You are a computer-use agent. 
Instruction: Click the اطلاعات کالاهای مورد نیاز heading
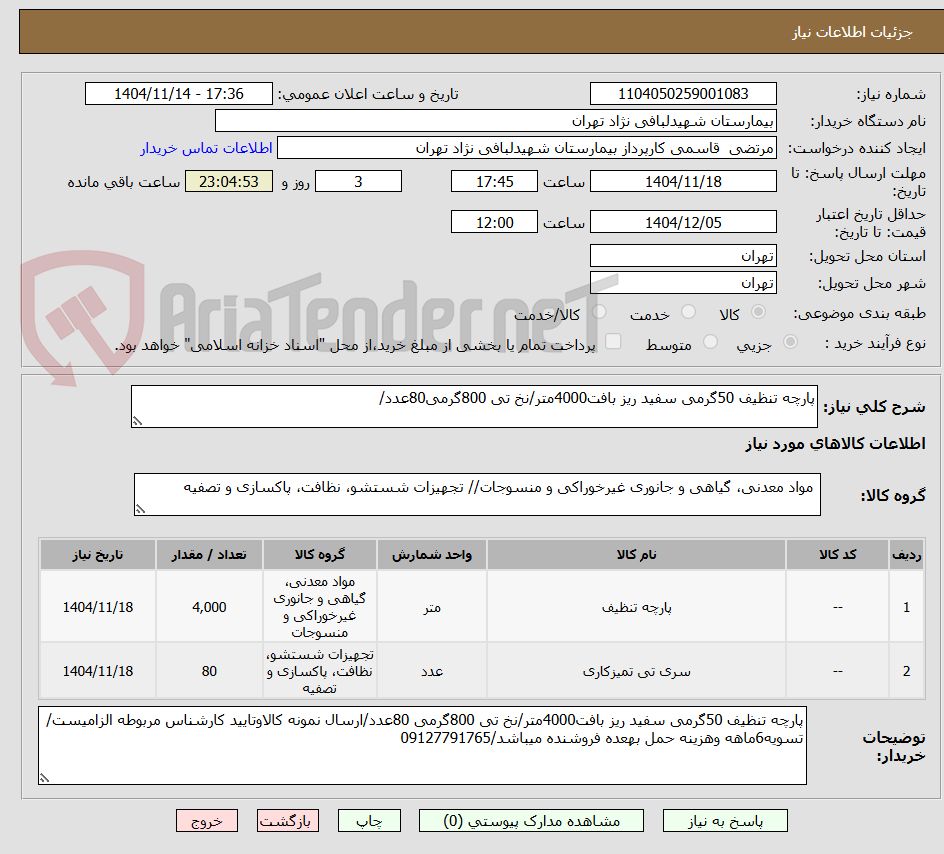[x=835, y=444]
